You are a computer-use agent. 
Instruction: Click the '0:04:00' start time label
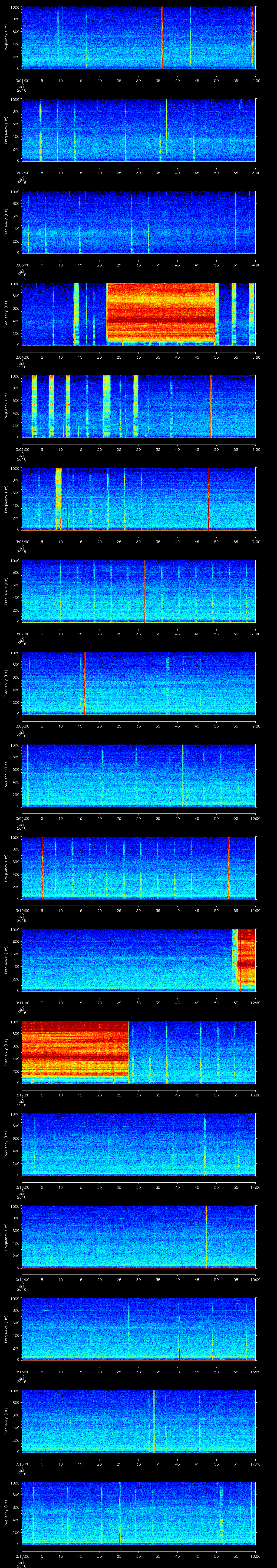tap(22, 357)
